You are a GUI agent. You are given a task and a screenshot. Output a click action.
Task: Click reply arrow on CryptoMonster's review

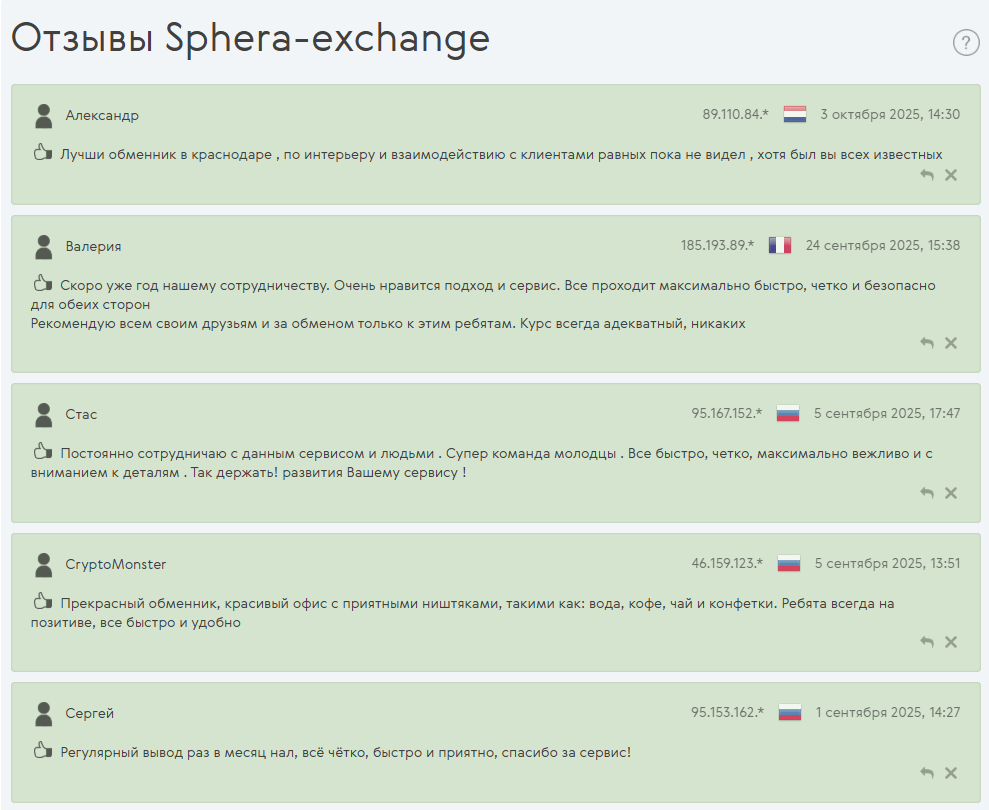pyautogui.click(x=927, y=642)
